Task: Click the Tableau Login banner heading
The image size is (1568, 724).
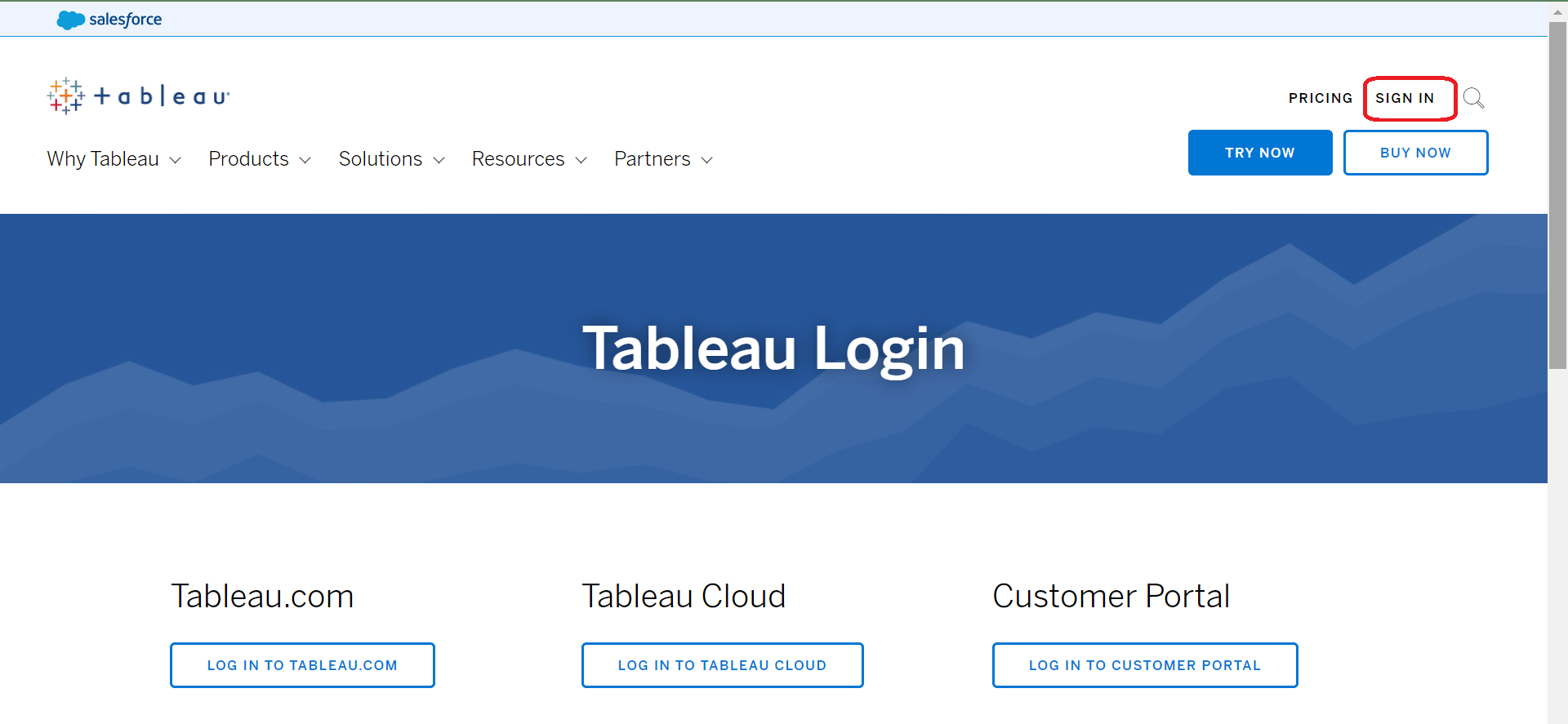Action: pos(773,349)
